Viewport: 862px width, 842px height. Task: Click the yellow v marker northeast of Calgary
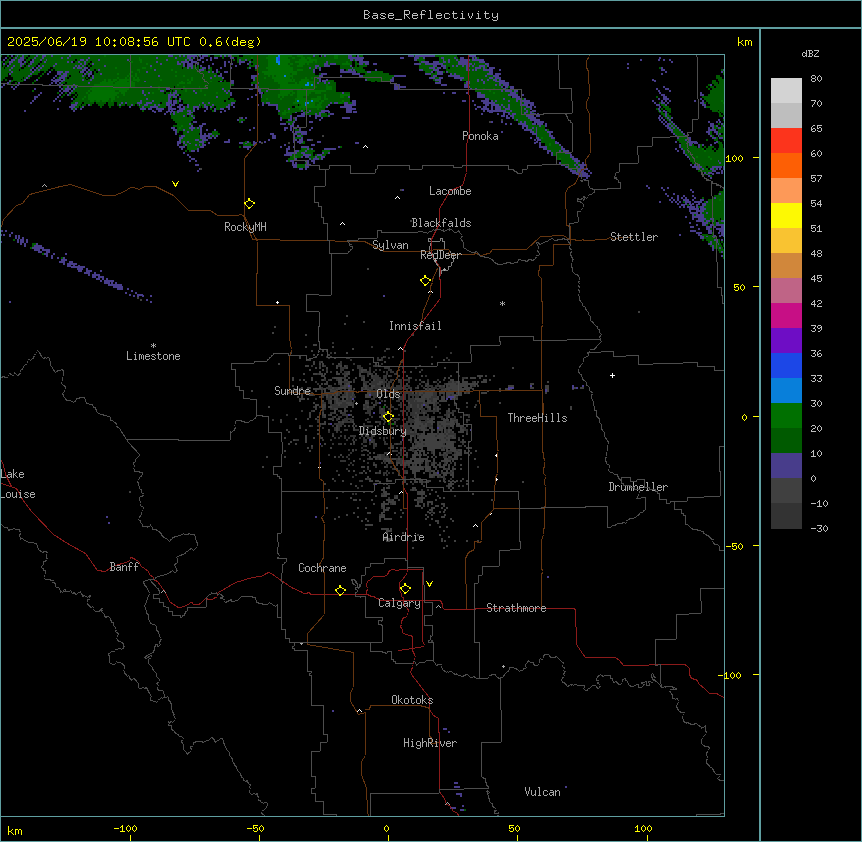point(429,584)
